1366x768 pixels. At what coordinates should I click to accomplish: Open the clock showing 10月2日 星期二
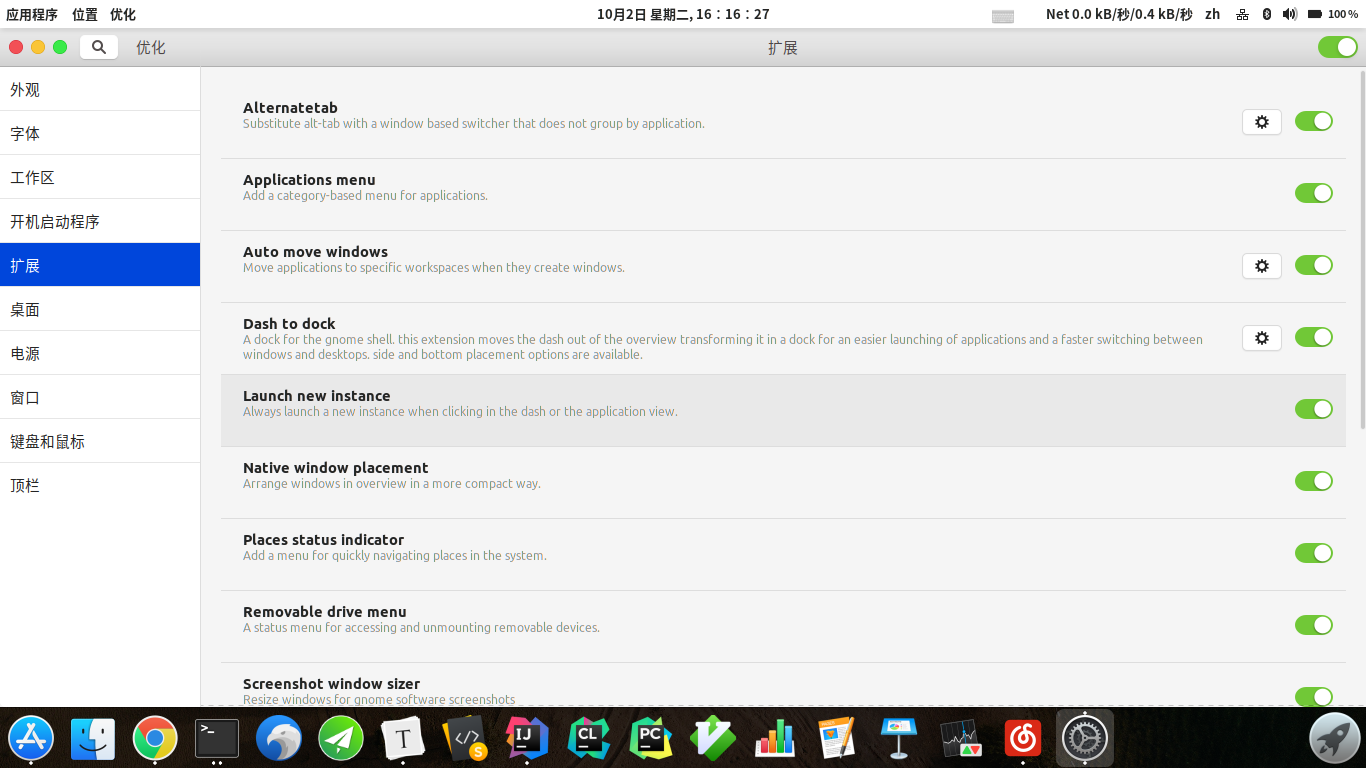pyautogui.click(x=683, y=14)
